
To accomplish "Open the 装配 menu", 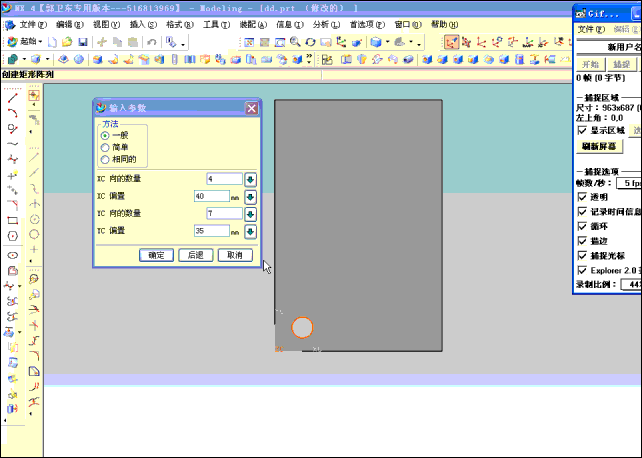I will 253,25.
